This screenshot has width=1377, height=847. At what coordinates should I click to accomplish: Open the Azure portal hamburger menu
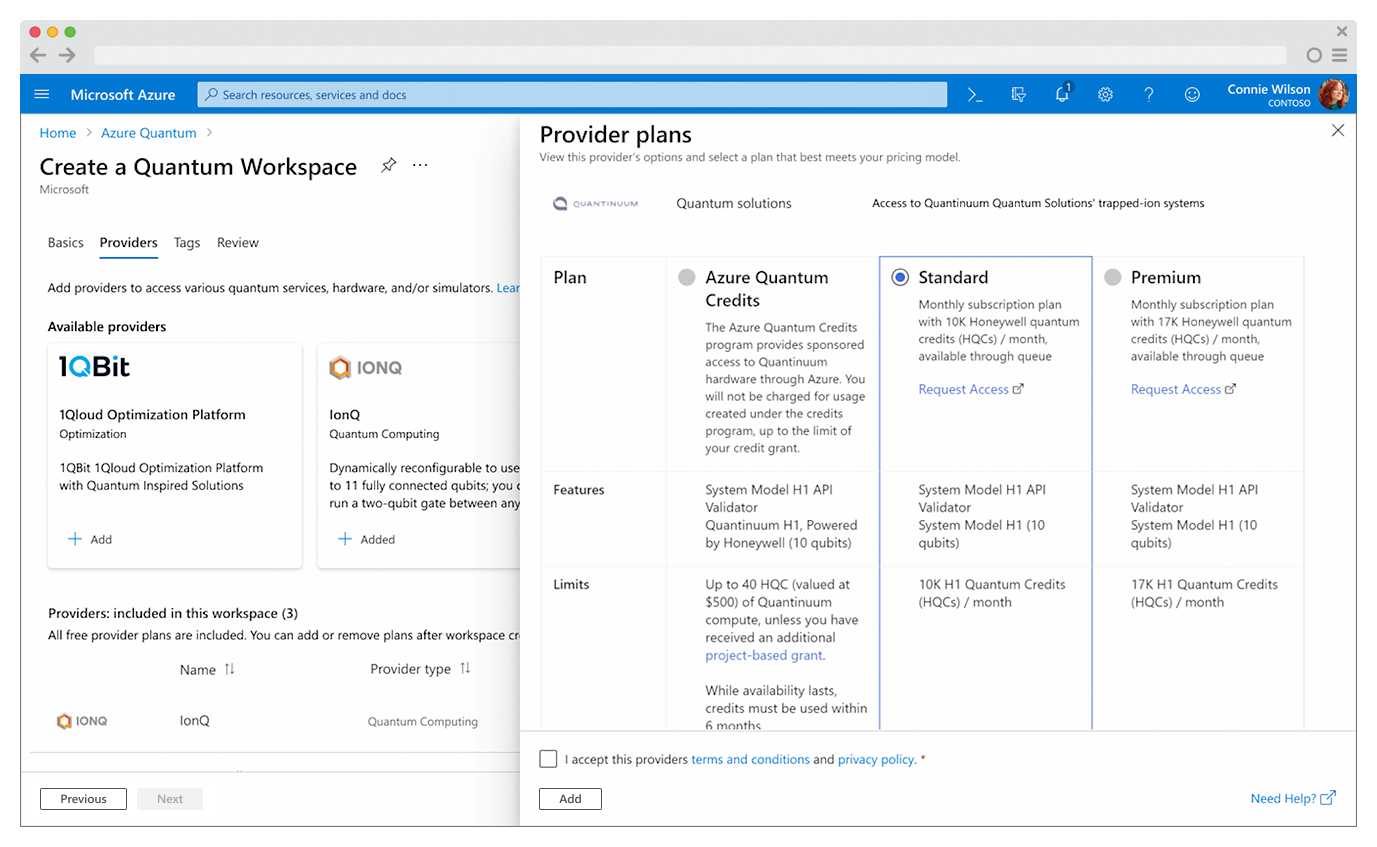click(41, 94)
